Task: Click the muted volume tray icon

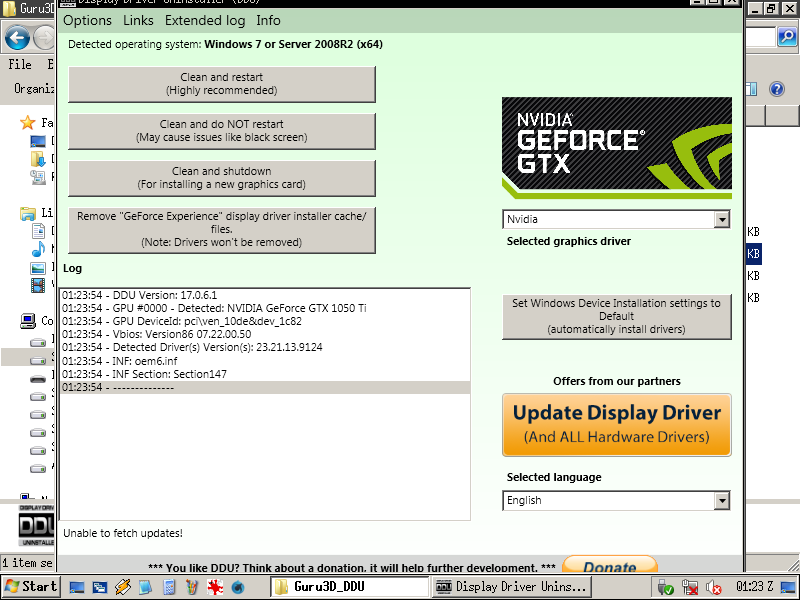Action: point(714,587)
